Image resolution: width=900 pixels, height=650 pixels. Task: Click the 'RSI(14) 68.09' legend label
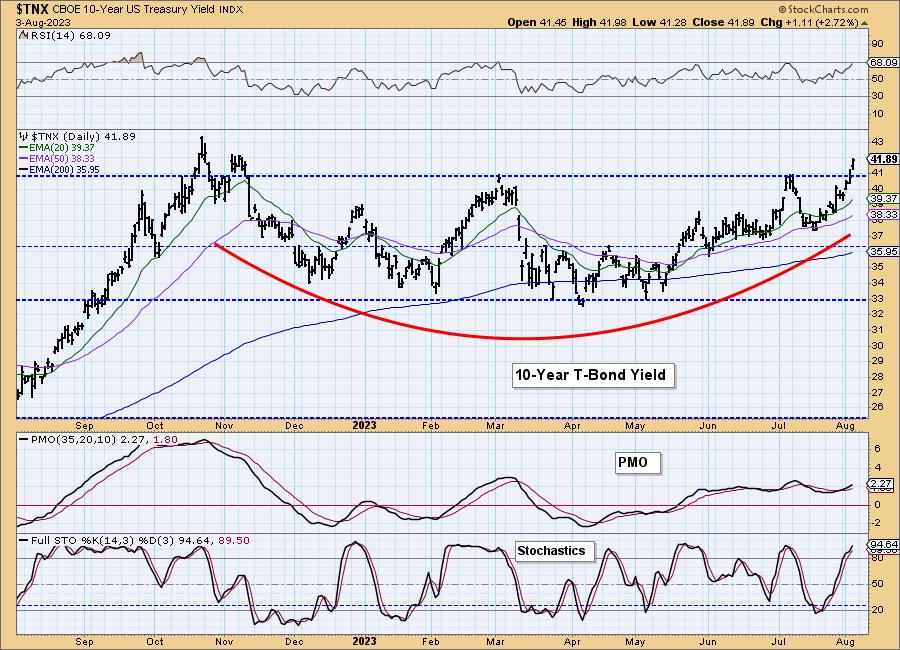pos(69,35)
